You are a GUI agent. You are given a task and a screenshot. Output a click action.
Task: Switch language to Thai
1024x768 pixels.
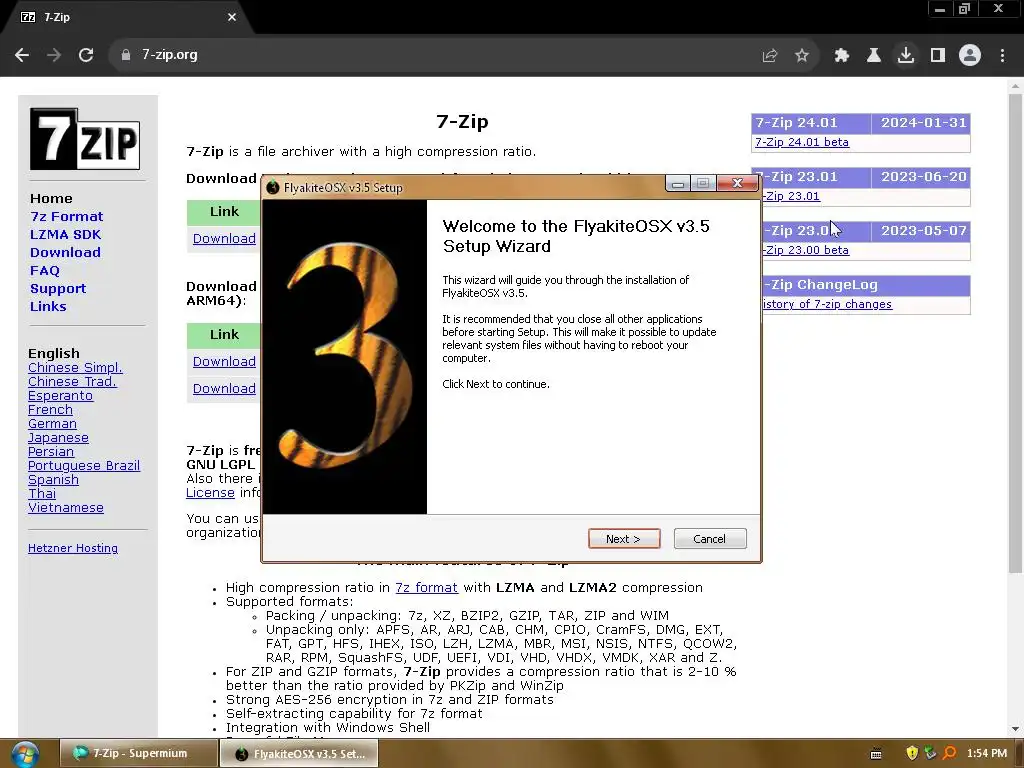pos(42,494)
